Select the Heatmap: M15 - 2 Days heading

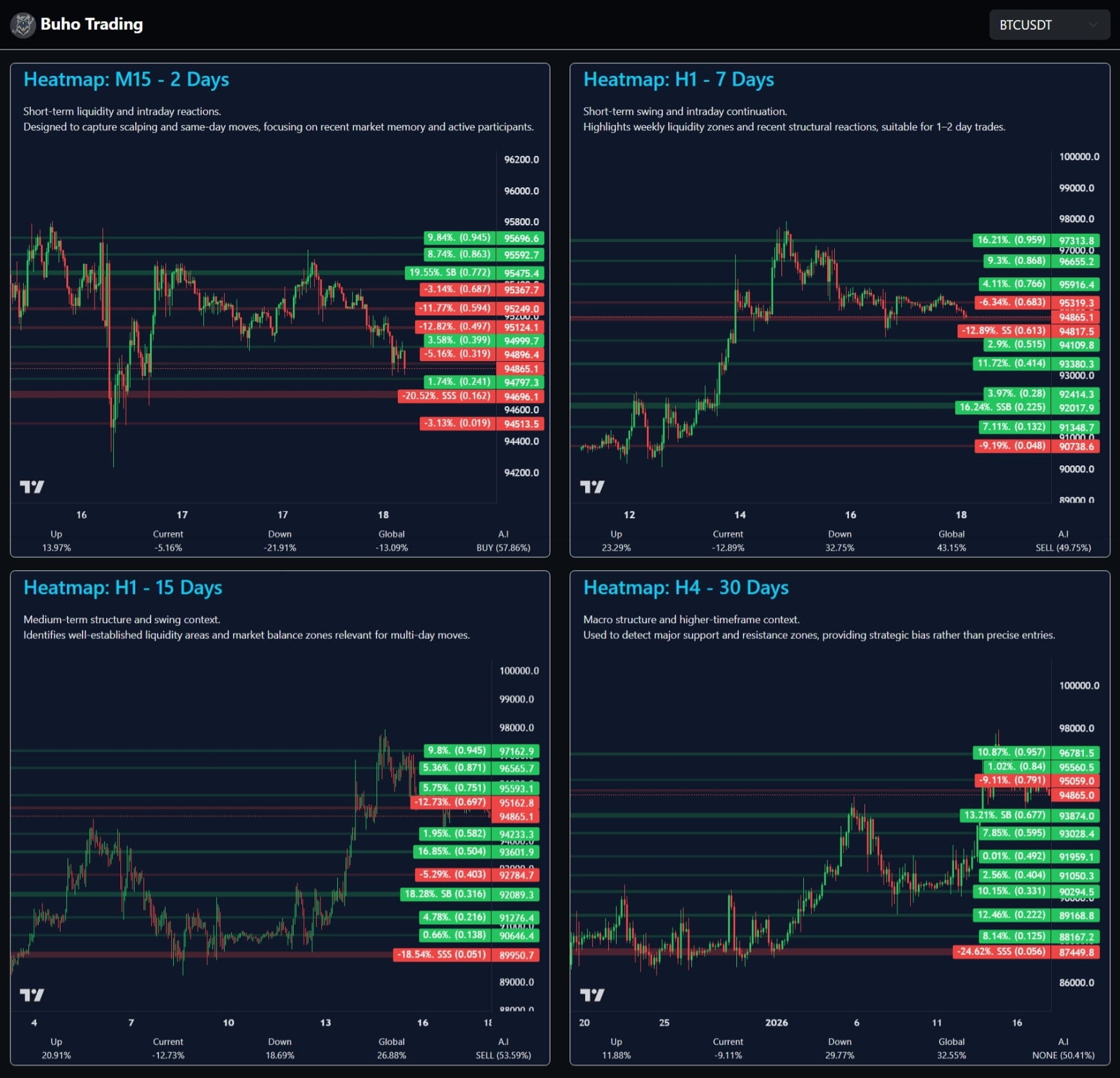(126, 79)
